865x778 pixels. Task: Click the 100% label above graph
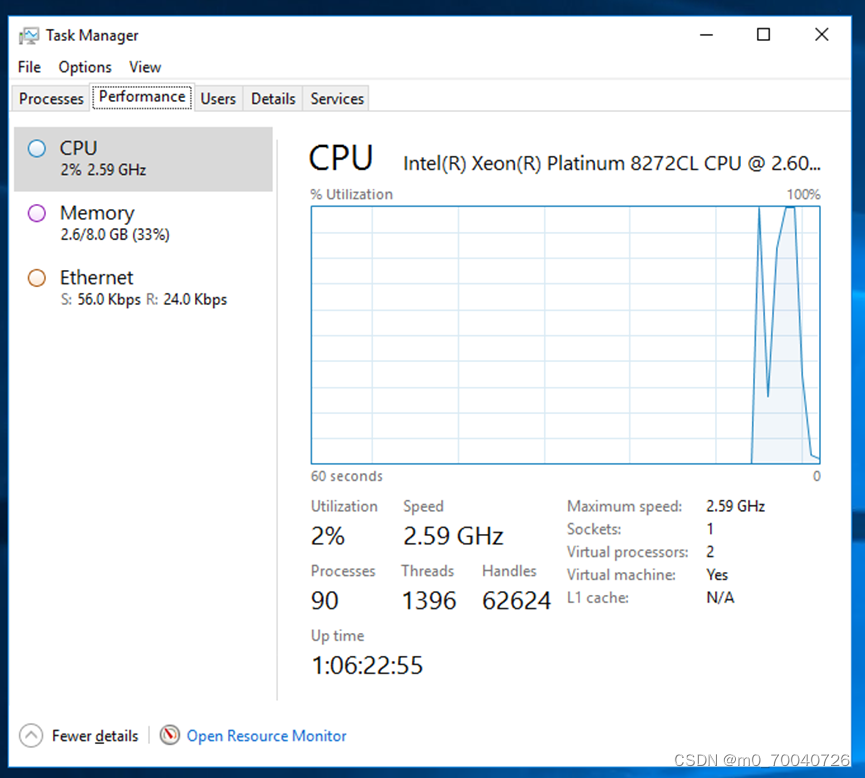[803, 194]
